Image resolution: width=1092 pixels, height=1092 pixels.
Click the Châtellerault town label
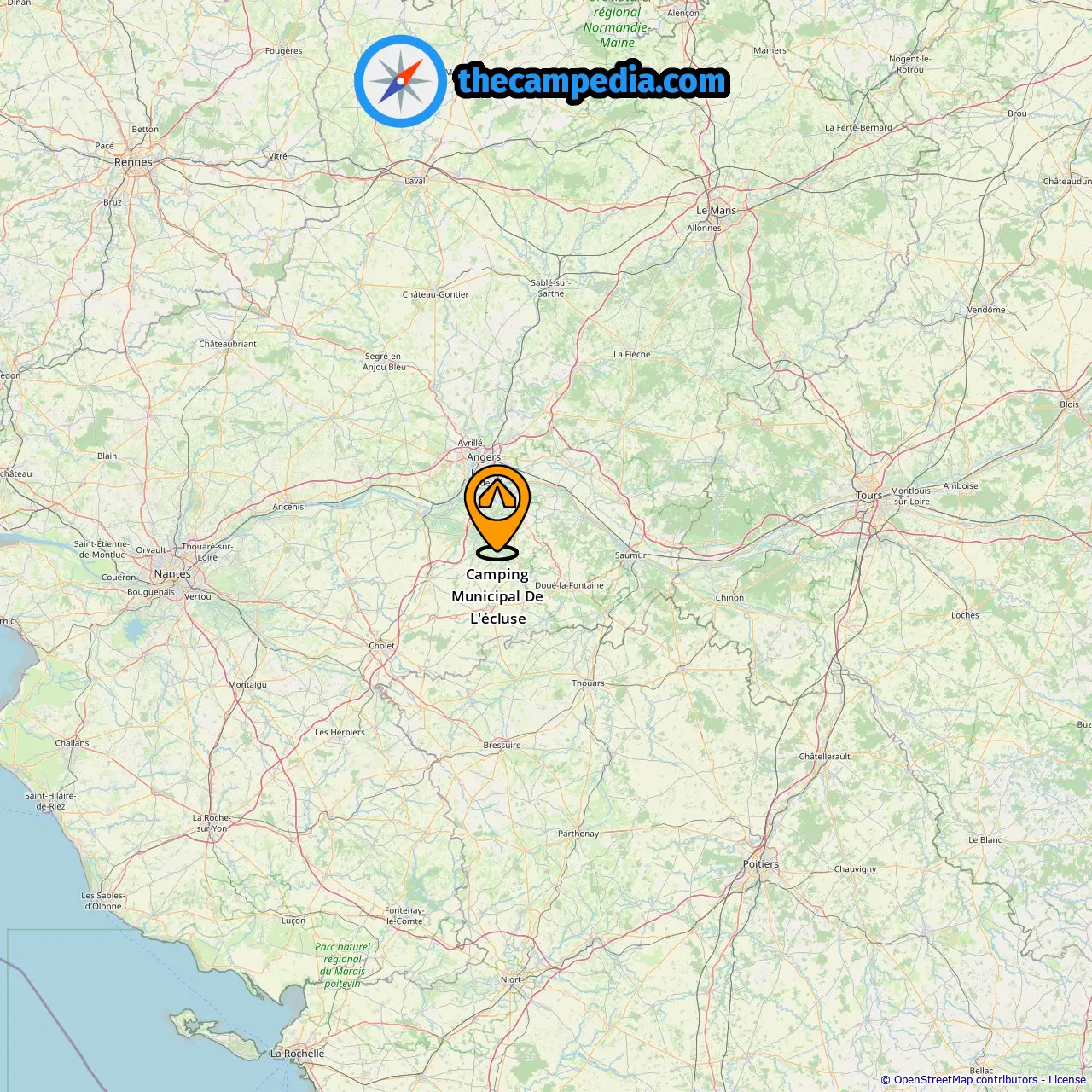click(824, 757)
